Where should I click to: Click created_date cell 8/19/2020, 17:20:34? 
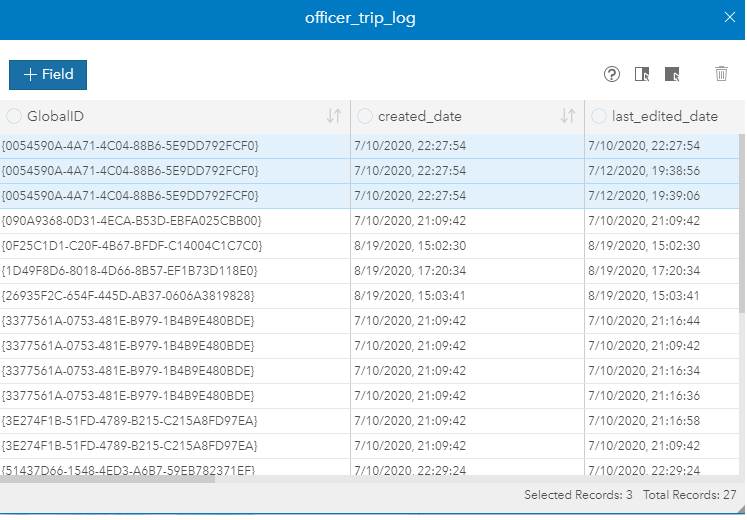point(410,271)
